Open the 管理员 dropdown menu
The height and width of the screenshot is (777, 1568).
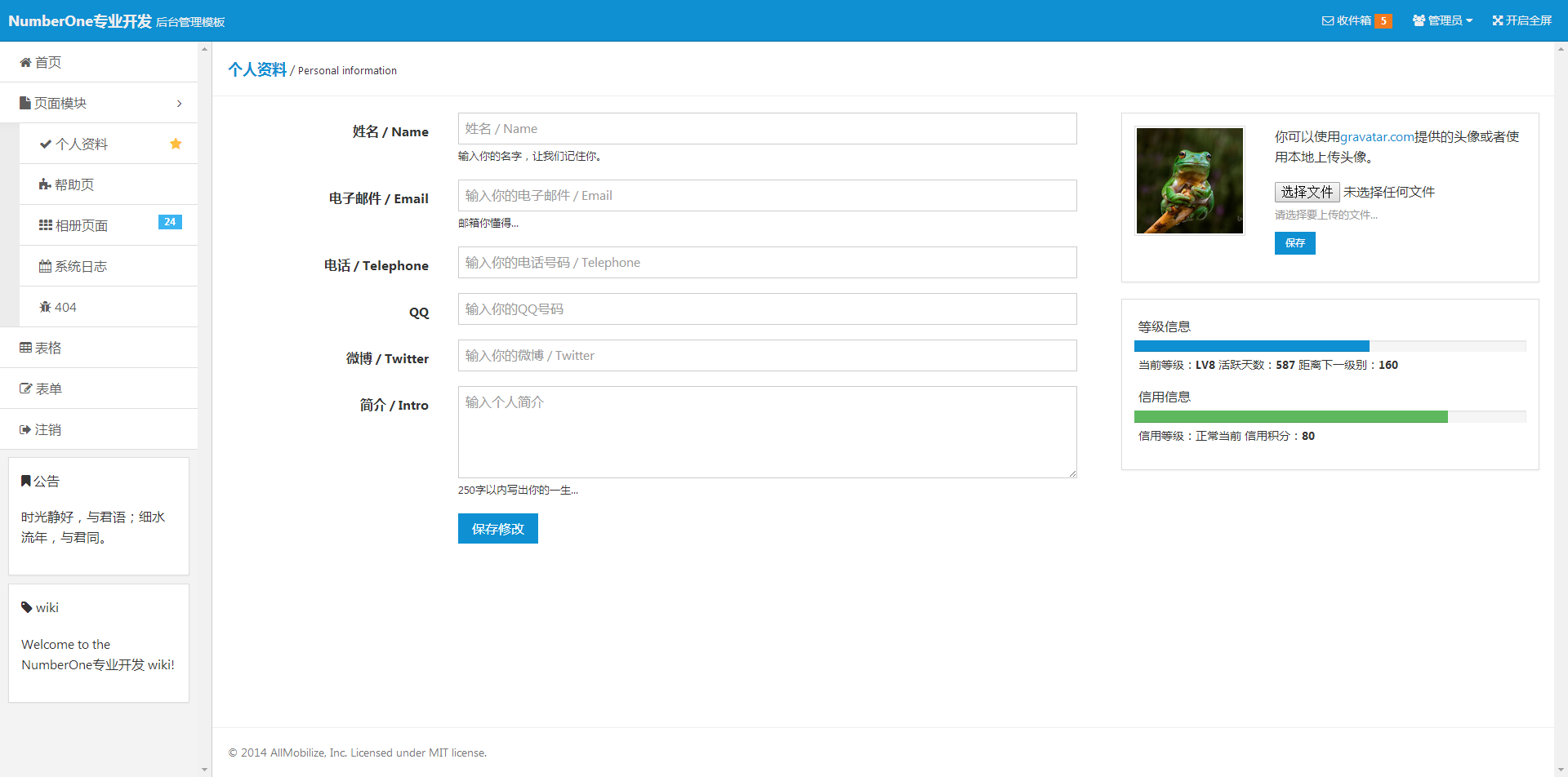tap(1442, 20)
